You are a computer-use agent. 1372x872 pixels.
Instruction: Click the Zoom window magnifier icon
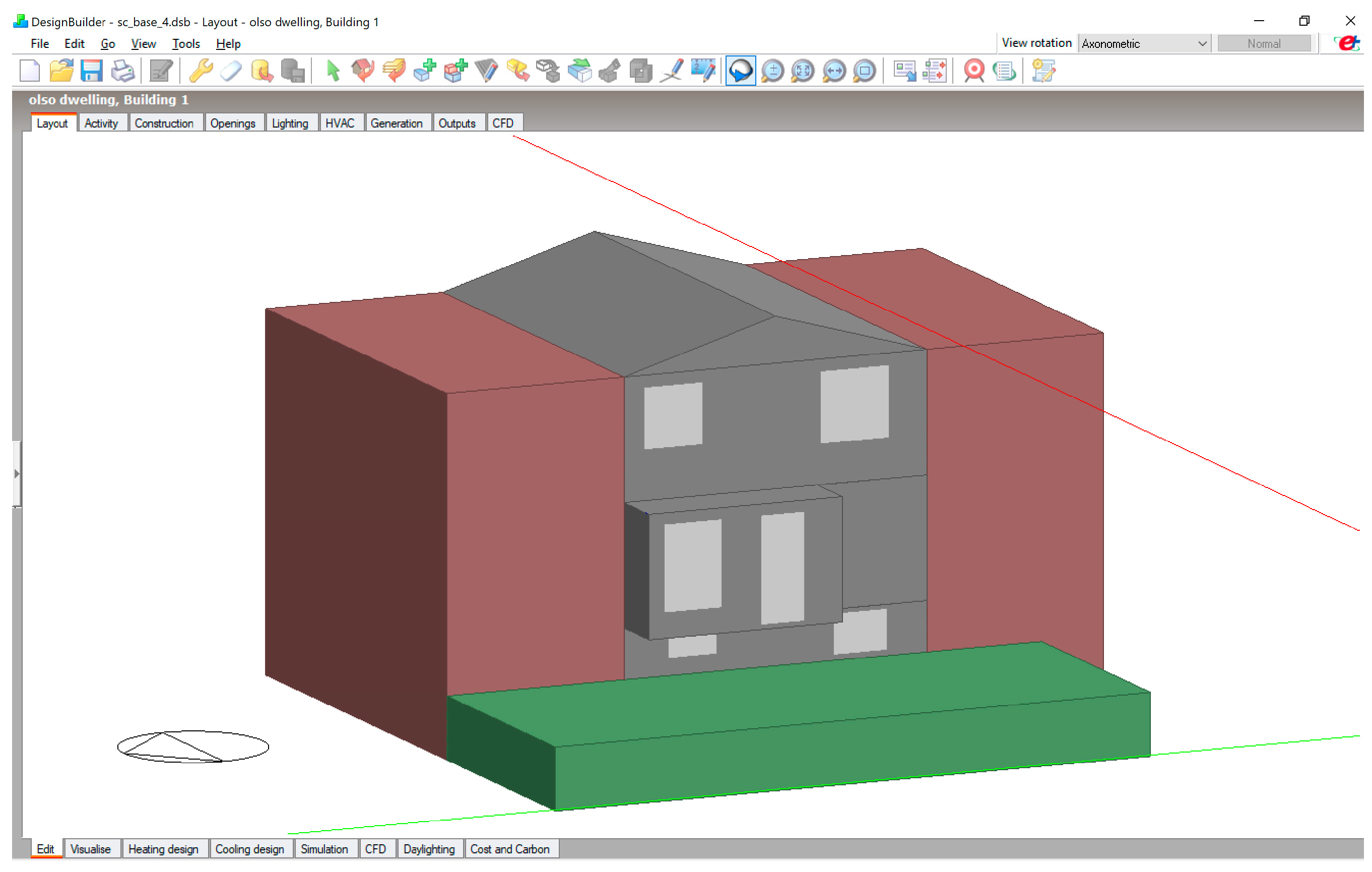pos(864,71)
